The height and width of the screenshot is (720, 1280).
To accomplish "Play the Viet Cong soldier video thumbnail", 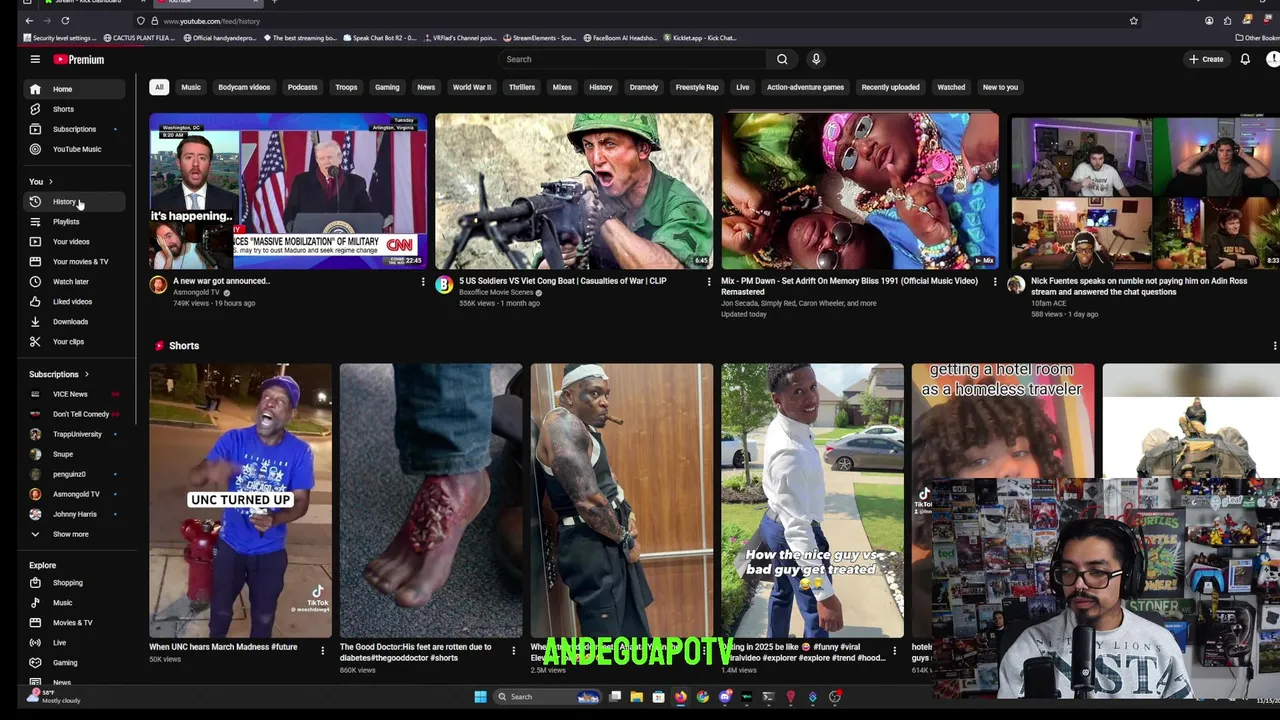I will [574, 190].
